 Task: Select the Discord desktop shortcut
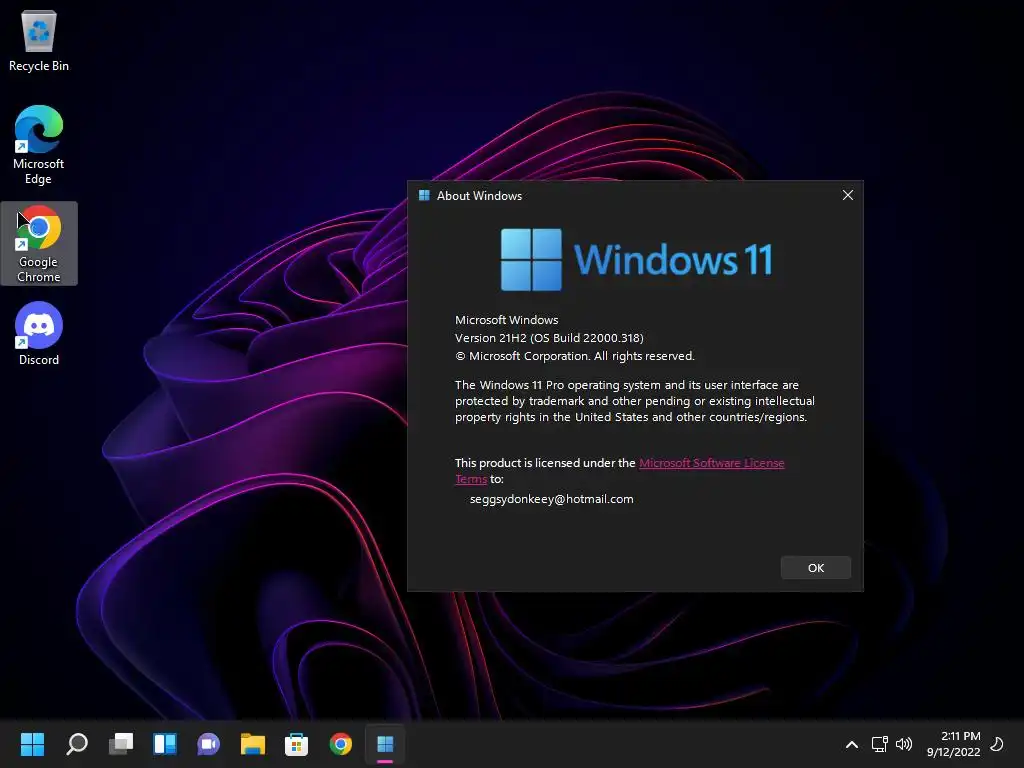coord(39,334)
